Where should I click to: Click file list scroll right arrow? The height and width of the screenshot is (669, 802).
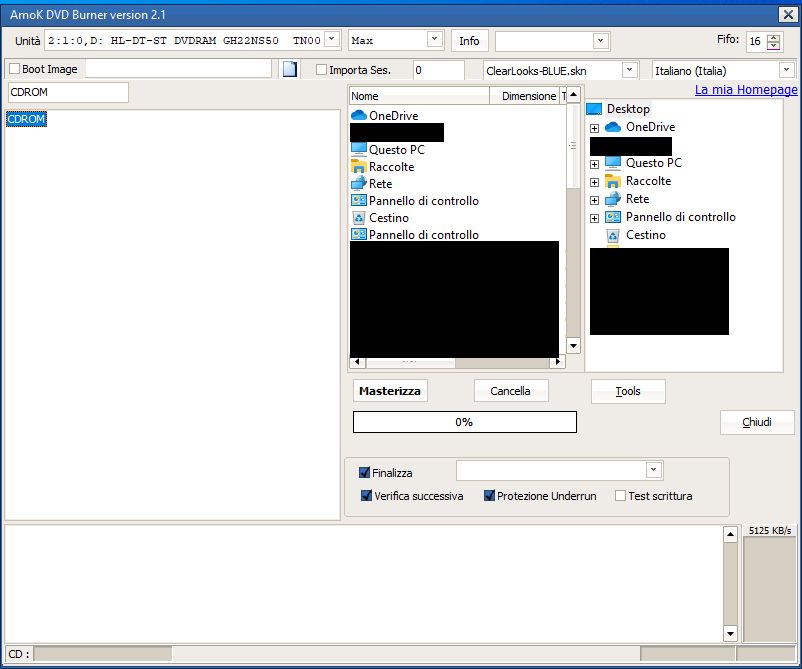pyautogui.click(x=558, y=362)
